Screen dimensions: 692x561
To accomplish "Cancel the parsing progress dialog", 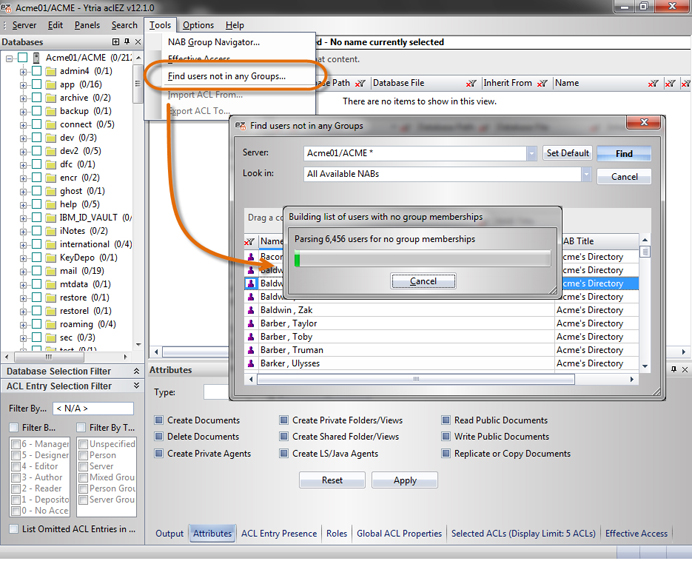I will coord(423,281).
